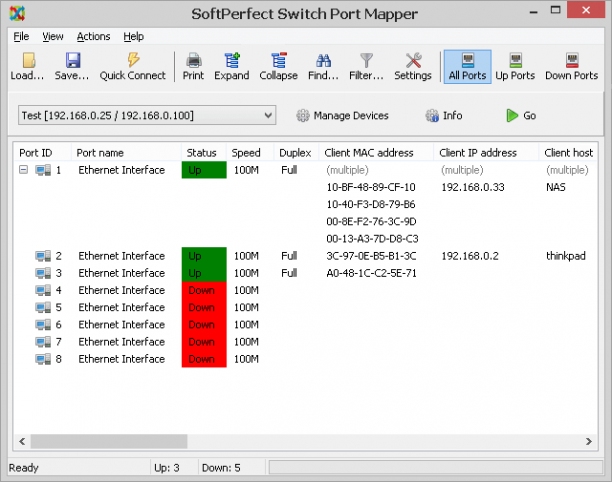Click the Manage Devices button
Screen dimensions: 612x482
pyautogui.click(x=342, y=116)
